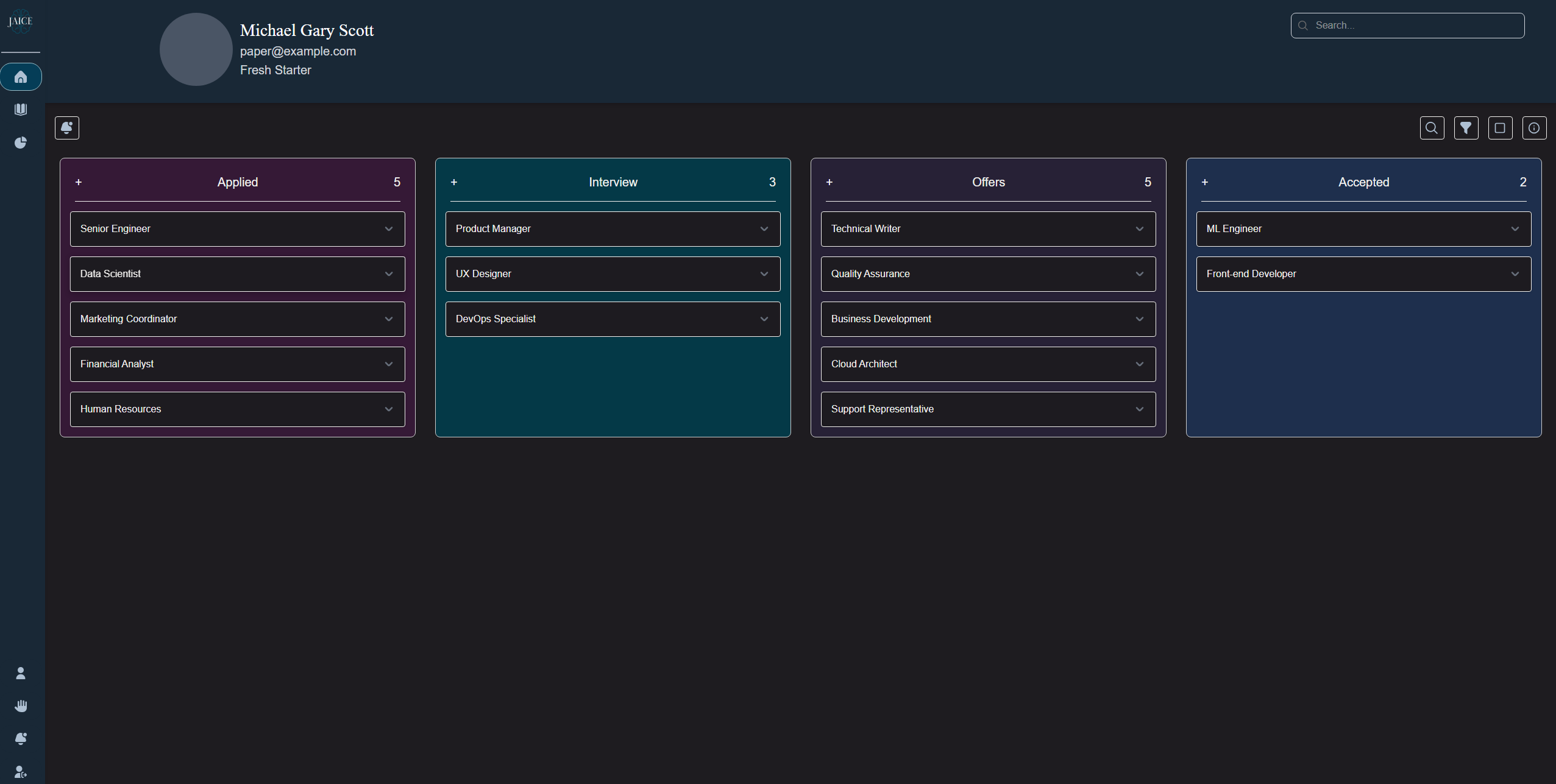This screenshot has width=1556, height=784.
Task: Click the Interview column header
Action: pyautogui.click(x=613, y=182)
